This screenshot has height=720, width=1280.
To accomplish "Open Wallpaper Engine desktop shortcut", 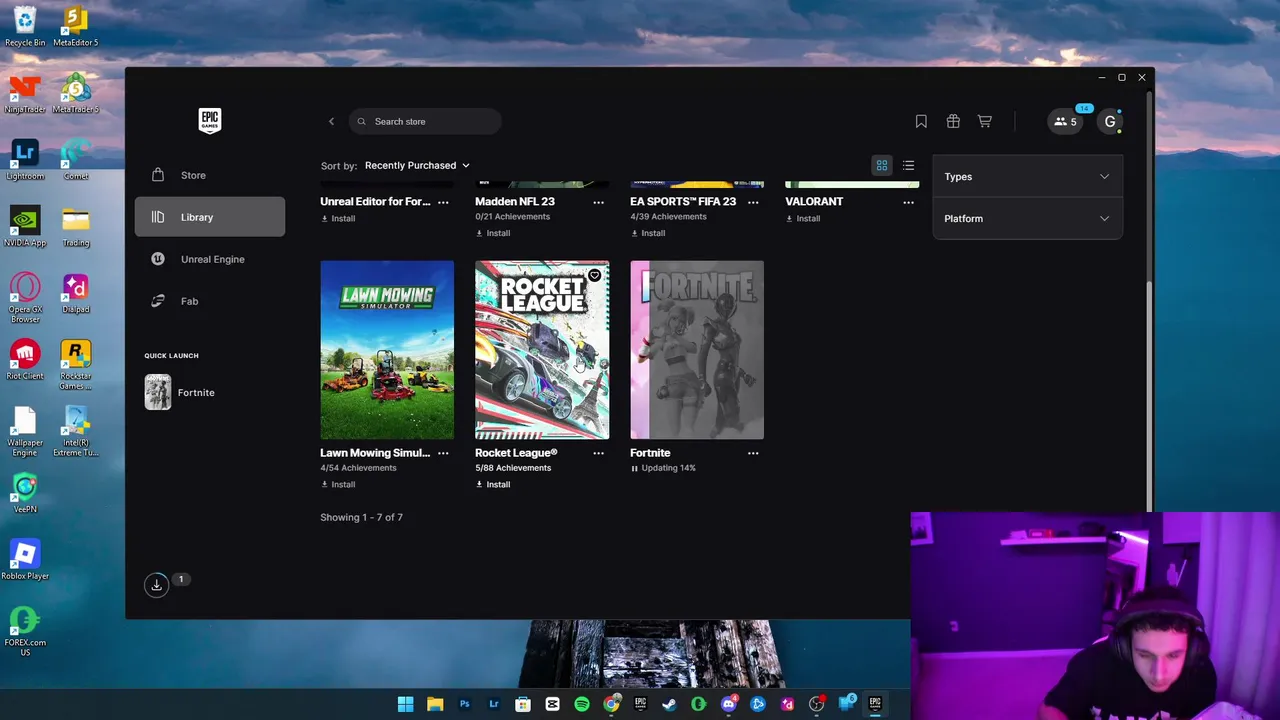I will point(25,431).
